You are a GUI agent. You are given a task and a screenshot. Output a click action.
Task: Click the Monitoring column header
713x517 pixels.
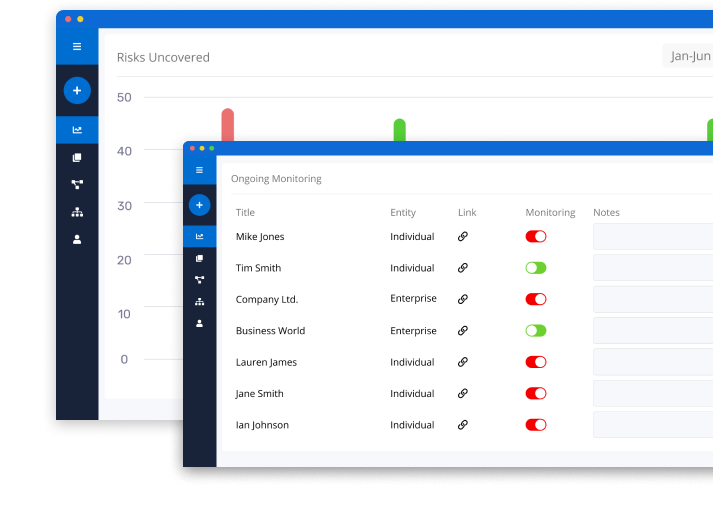click(x=550, y=212)
